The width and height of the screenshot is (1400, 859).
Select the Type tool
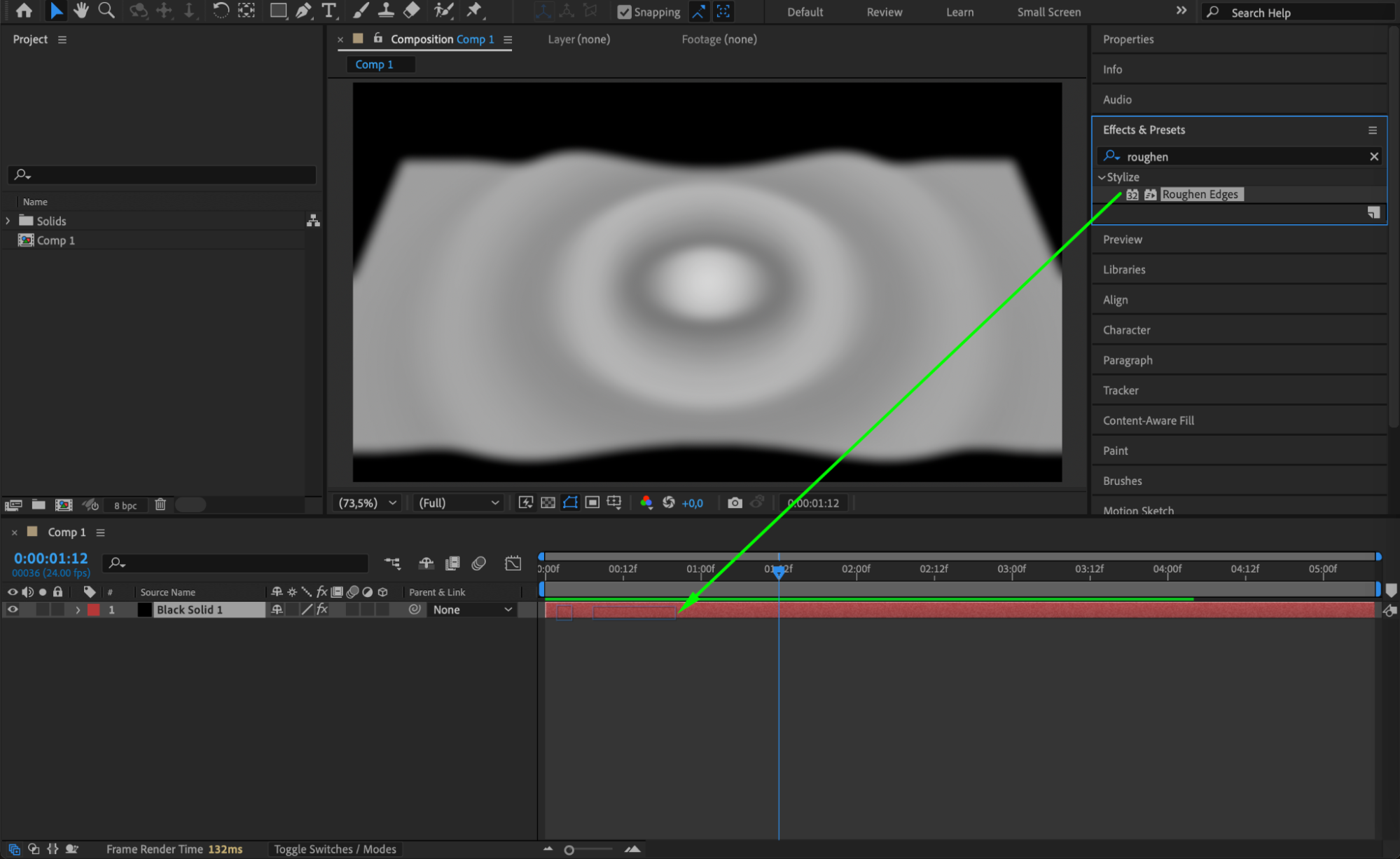[x=328, y=11]
